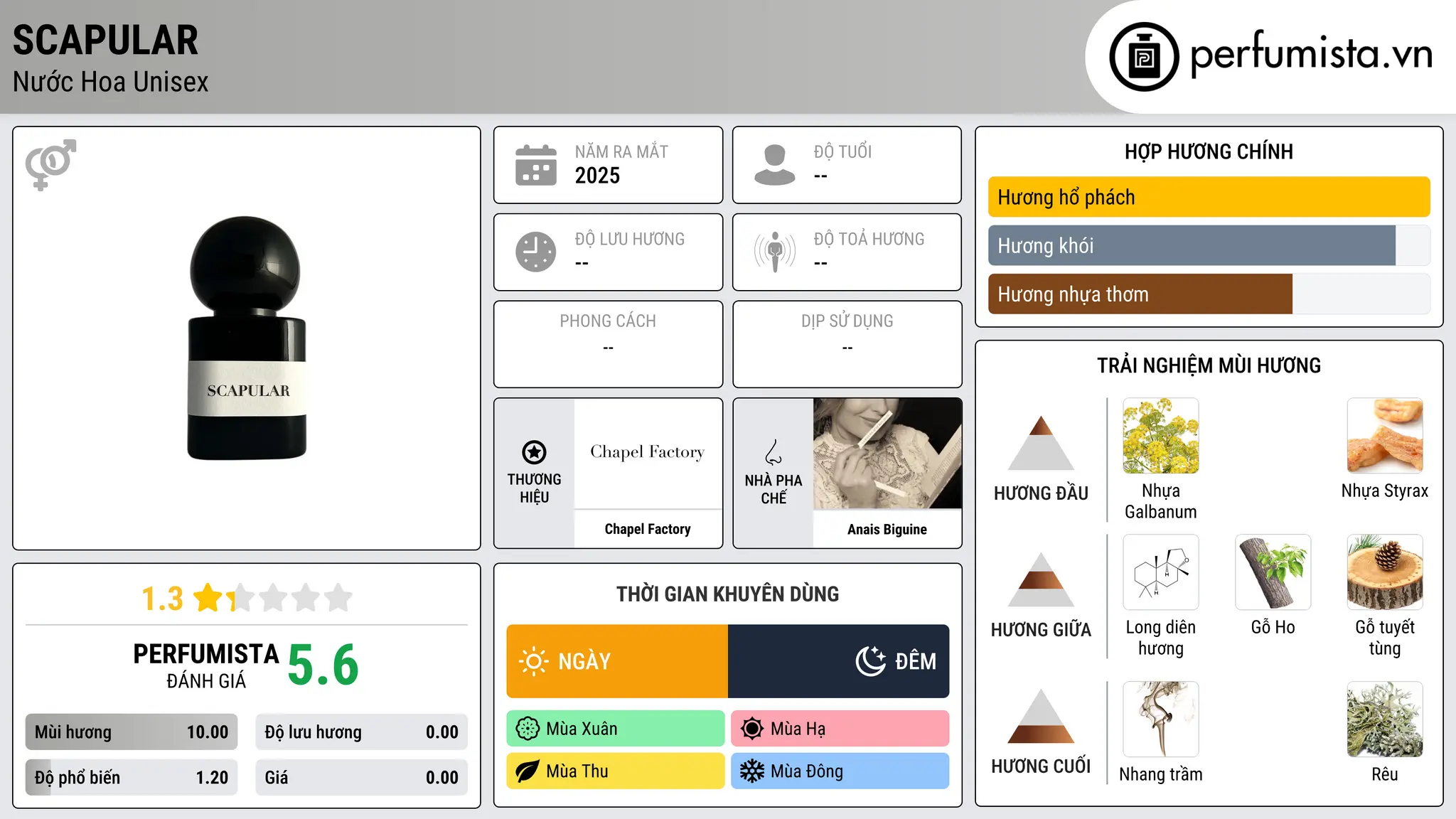Choose the Mùa Thu season tile
1456x819 pixels.
coord(616,771)
